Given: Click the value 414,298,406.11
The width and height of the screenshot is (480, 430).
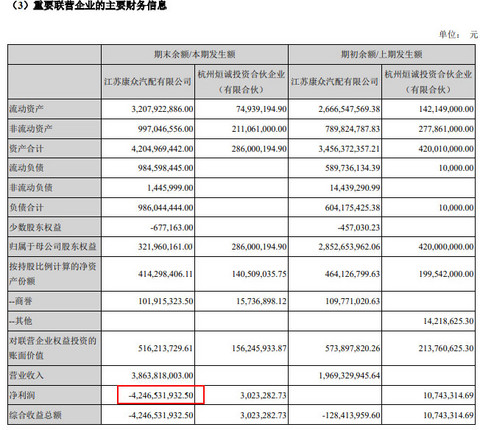Looking at the screenshot, I should (x=166, y=274).
